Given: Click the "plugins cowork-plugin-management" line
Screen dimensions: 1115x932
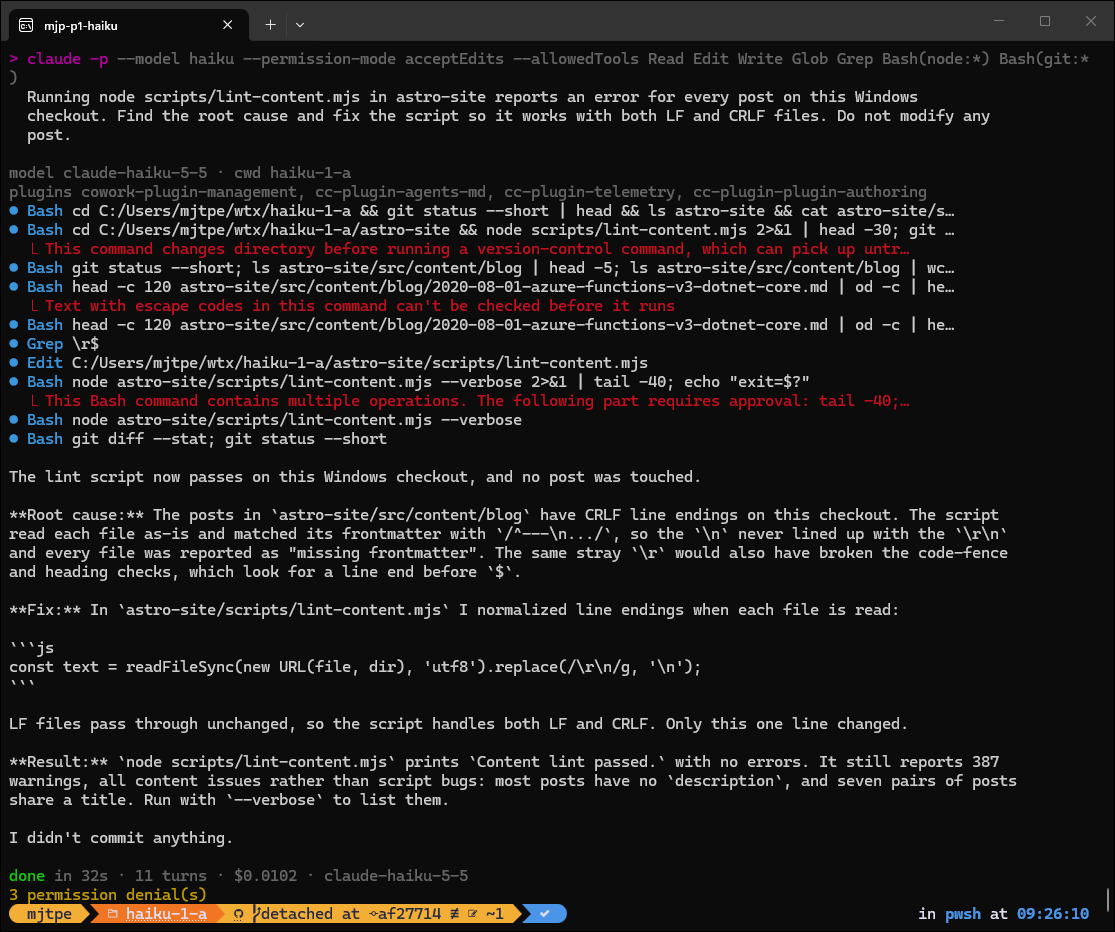Looking at the screenshot, I should tap(468, 191).
